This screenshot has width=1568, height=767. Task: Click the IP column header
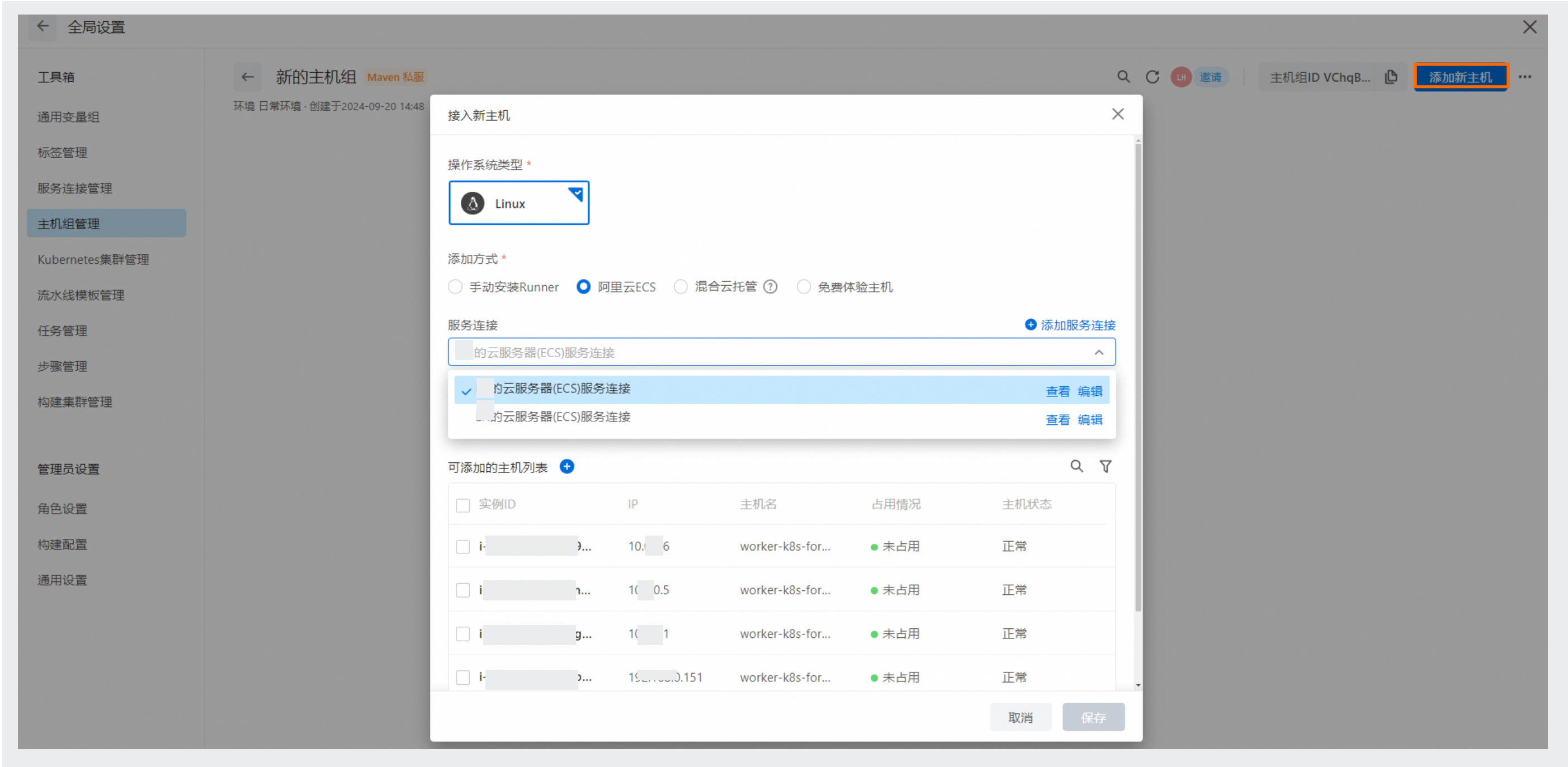(633, 504)
